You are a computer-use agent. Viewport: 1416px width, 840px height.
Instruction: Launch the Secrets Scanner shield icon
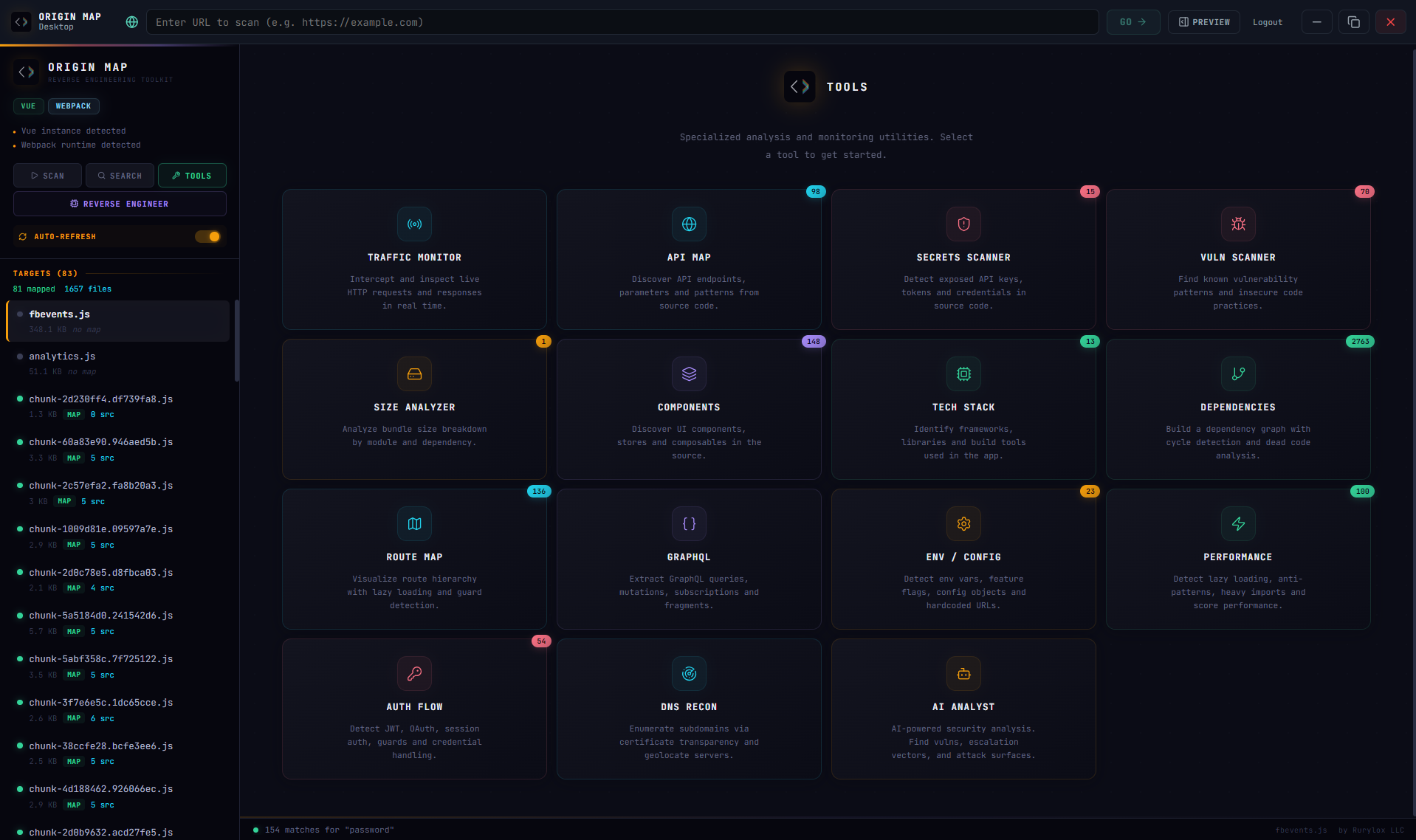coord(963,224)
